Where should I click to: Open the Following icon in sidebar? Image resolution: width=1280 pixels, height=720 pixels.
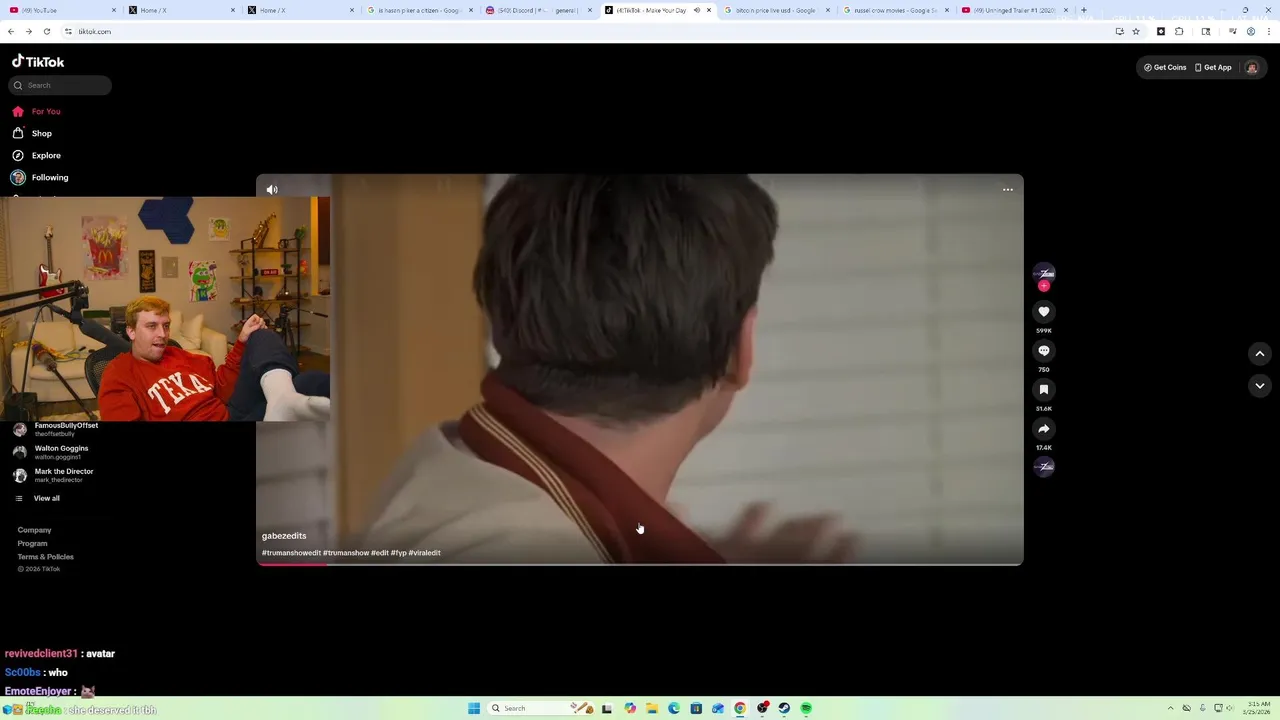pos(18,177)
